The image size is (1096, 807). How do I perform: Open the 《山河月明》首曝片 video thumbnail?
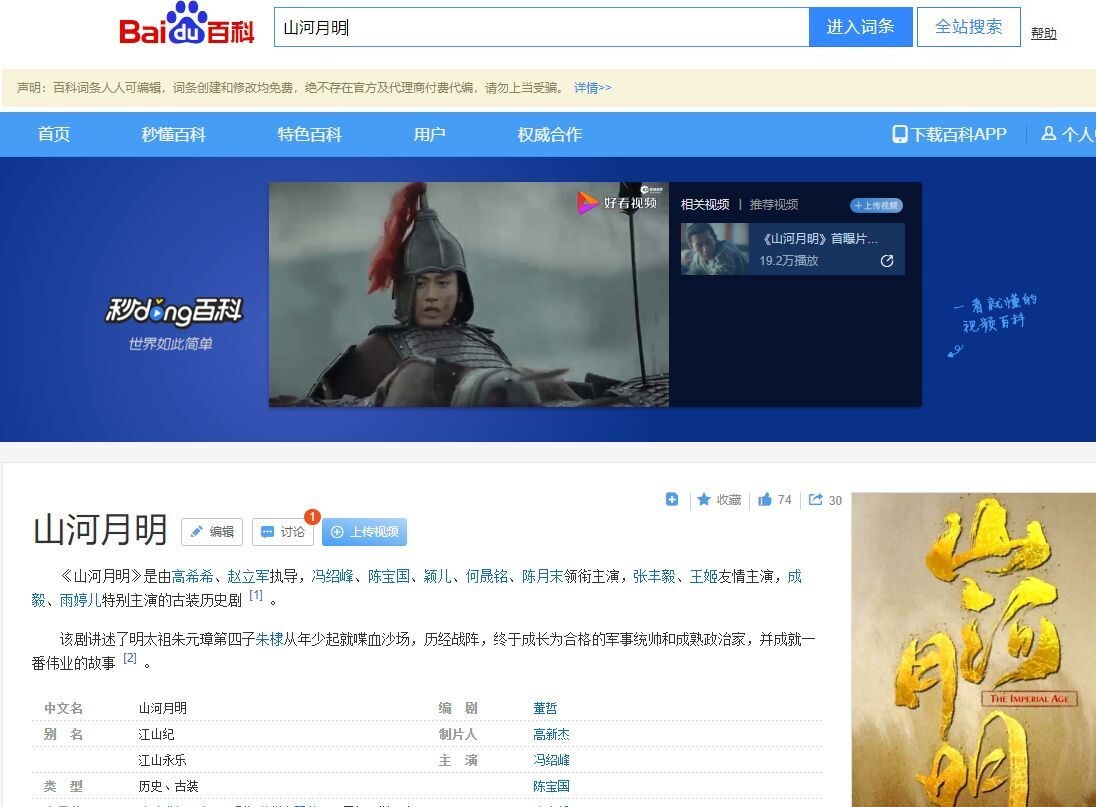714,249
